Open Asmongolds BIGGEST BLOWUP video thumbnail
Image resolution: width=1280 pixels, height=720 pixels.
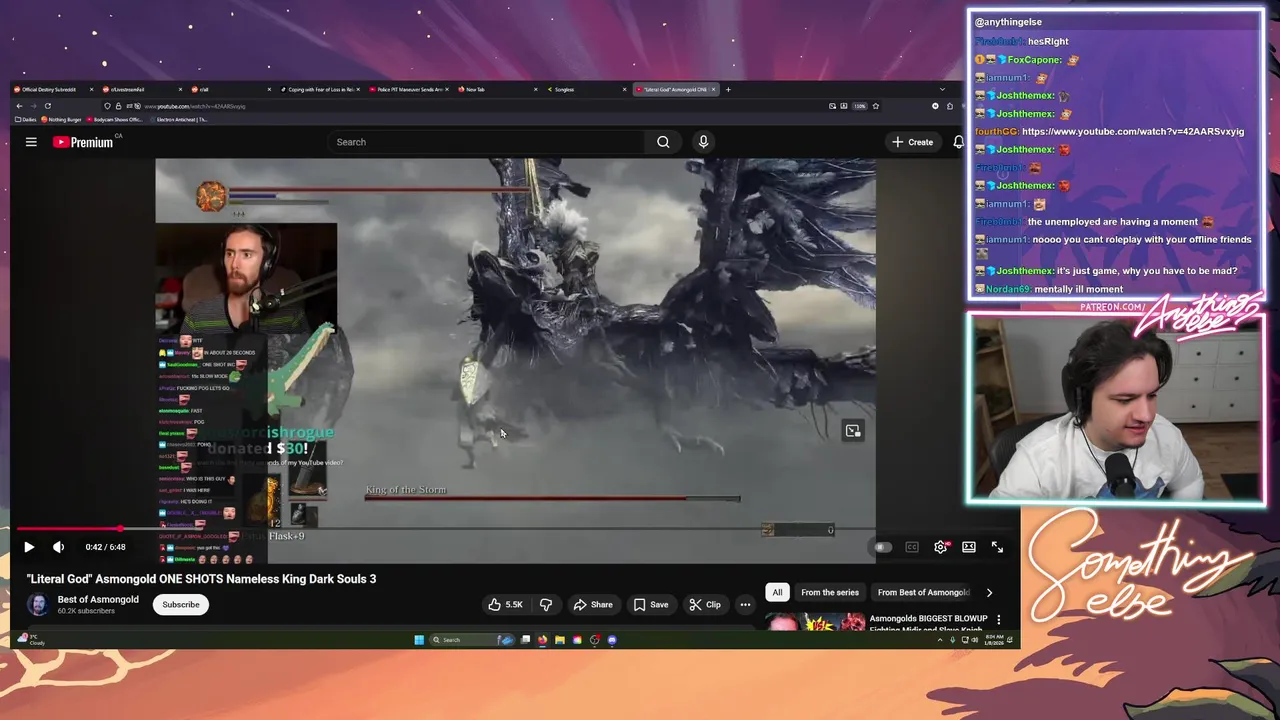pyautogui.click(x=816, y=622)
